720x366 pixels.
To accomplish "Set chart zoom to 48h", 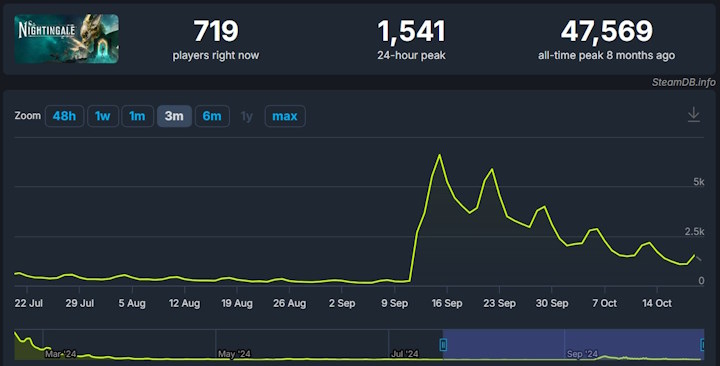I will [64, 116].
